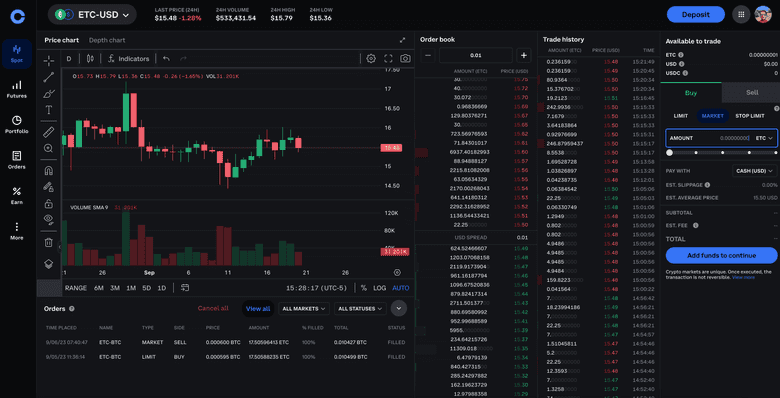Select the trend line drawing tool
The image size is (780, 398).
tap(49, 77)
